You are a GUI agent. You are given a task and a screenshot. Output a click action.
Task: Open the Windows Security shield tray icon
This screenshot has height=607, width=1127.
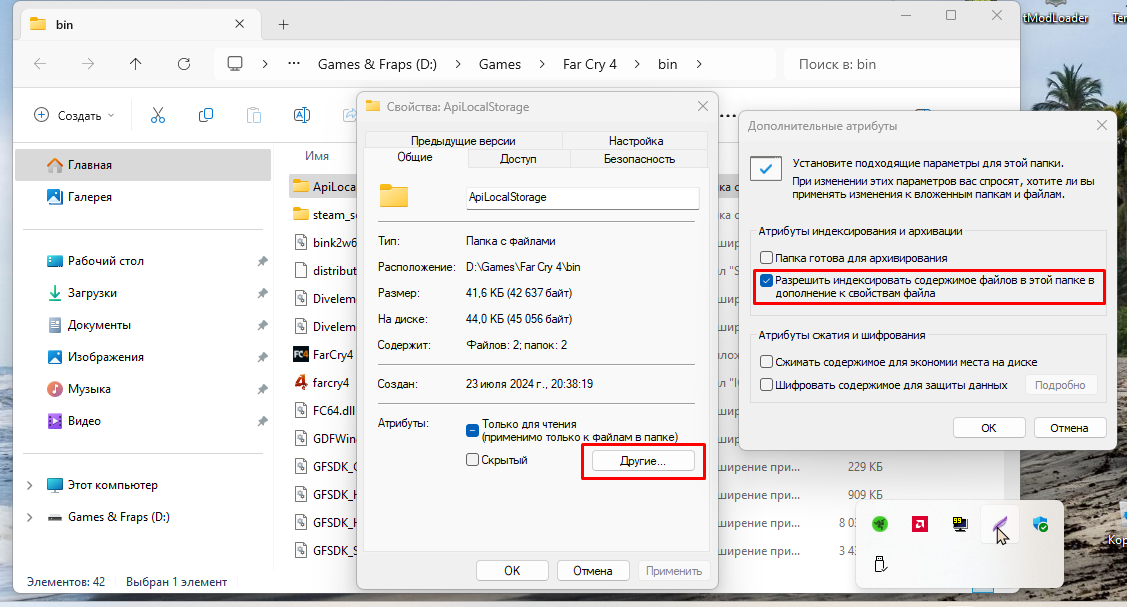(x=1039, y=523)
